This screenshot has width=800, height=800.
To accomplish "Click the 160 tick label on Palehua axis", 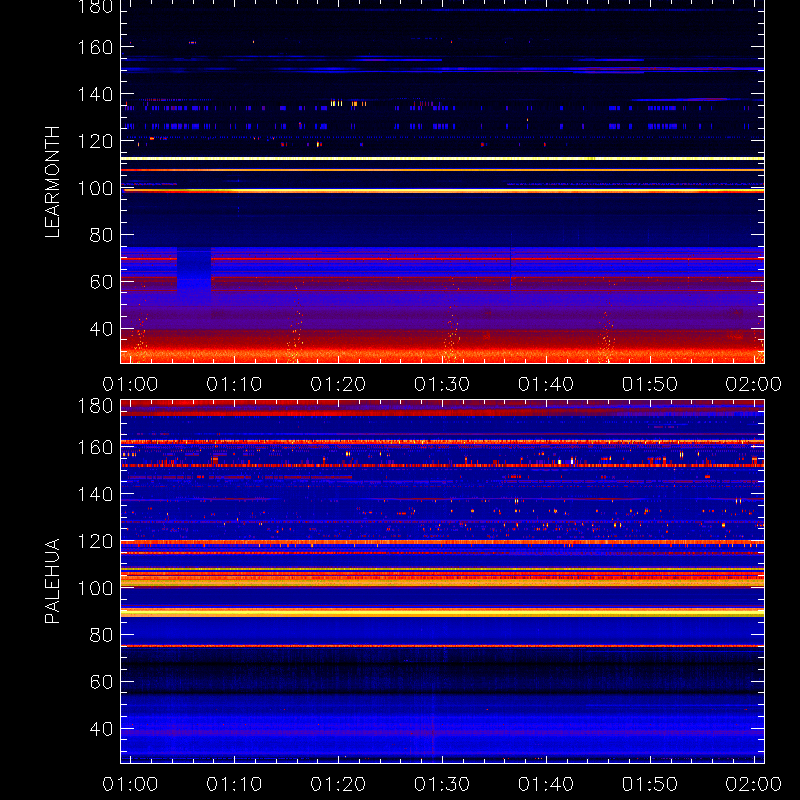I will [95, 447].
